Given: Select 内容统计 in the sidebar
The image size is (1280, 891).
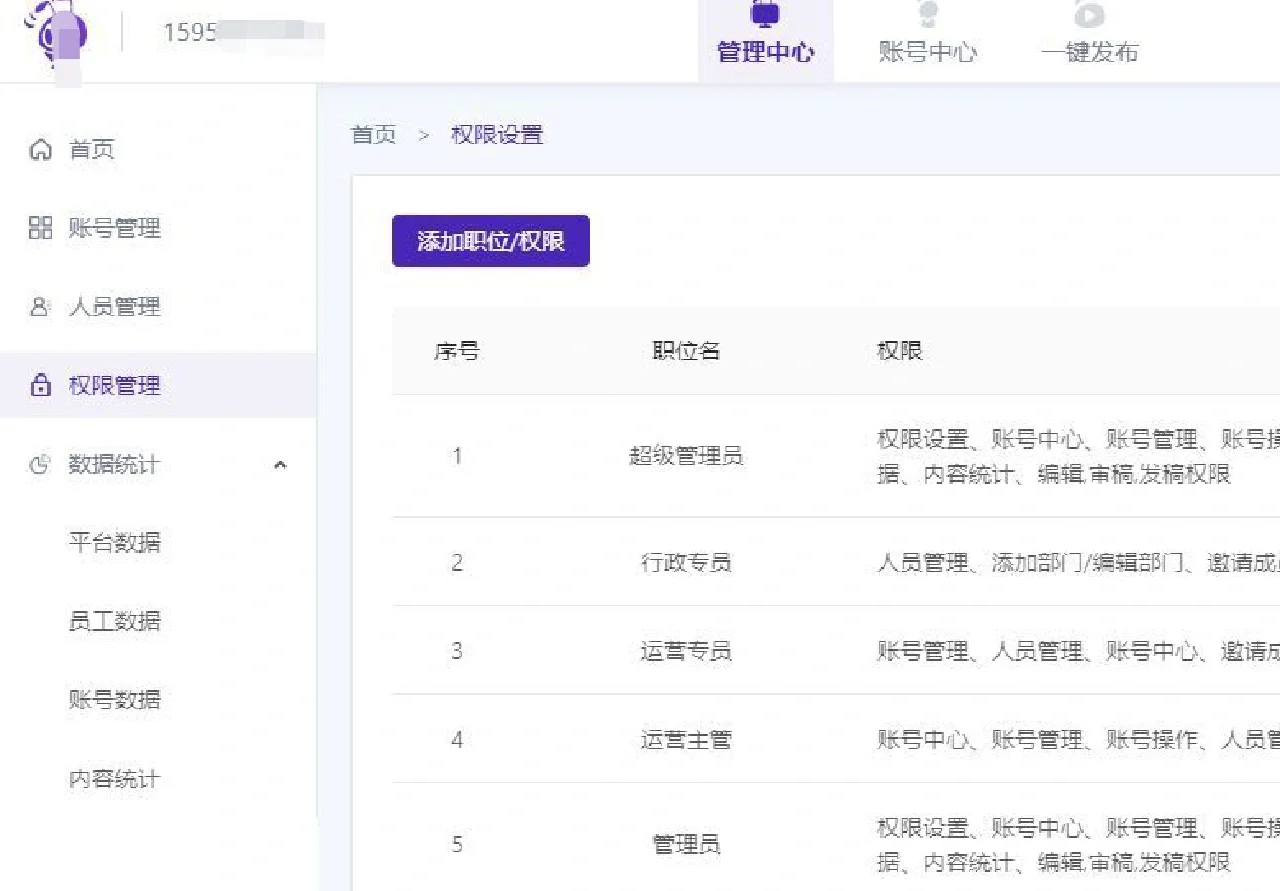Looking at the screenshot, I should click(116, 779).
